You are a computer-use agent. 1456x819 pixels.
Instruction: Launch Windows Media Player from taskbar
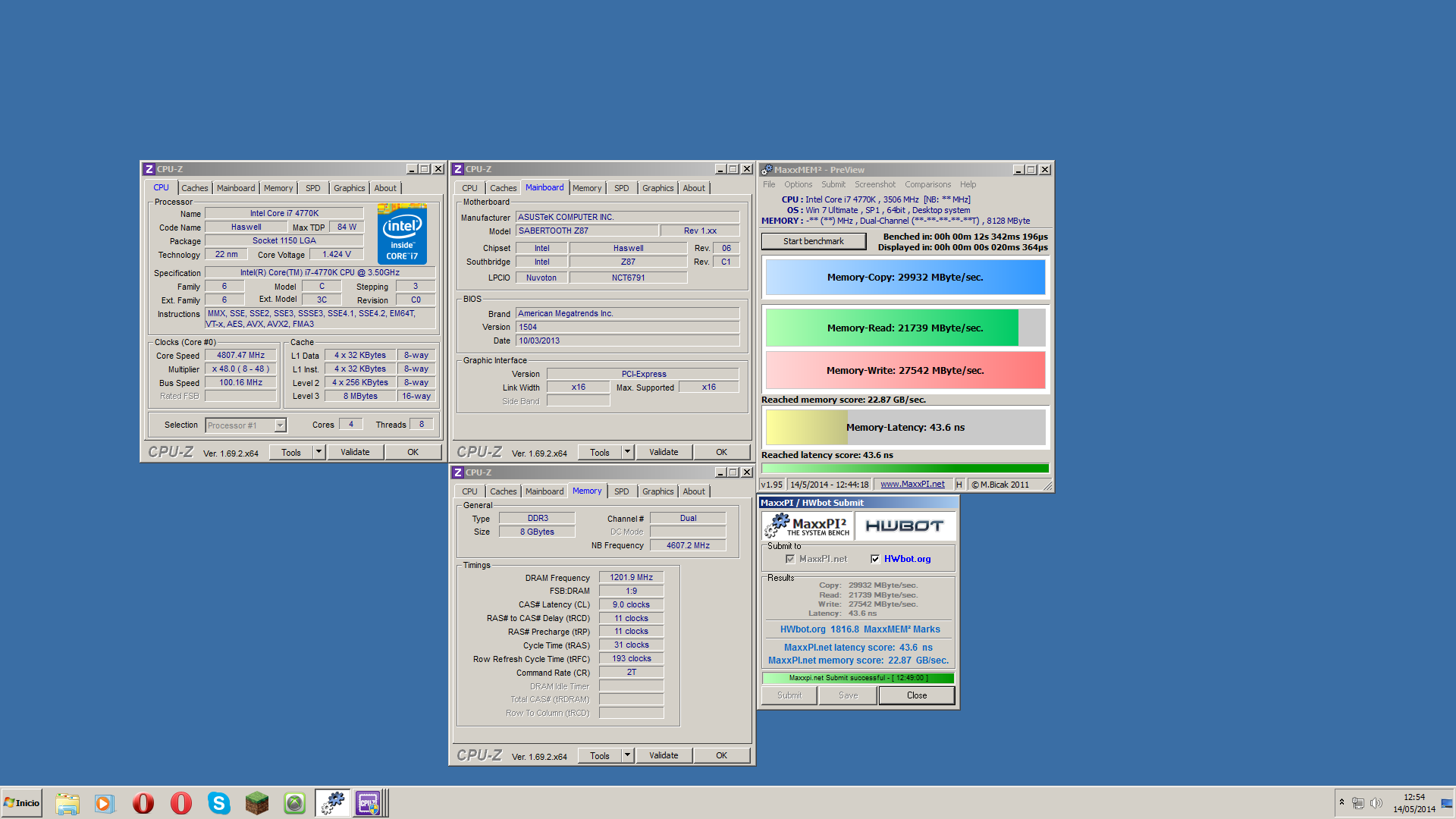coord(105,803)
